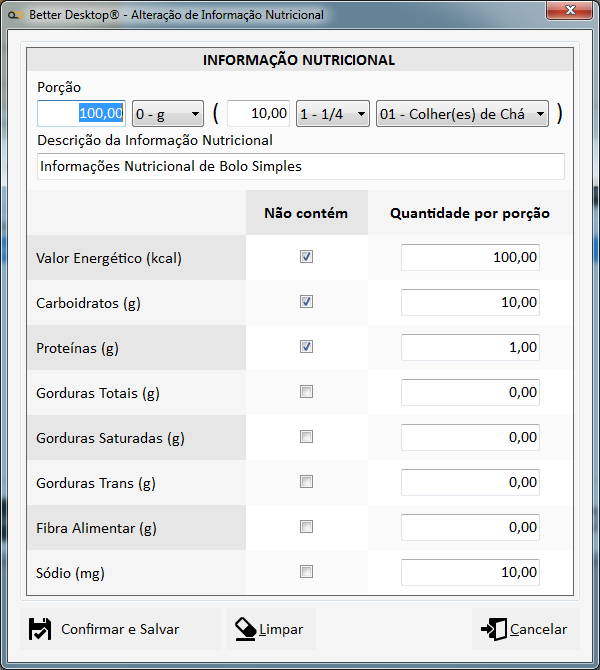Open the 'Colher(es) de Chá' measure dropdown
Screen dimensions: 600x670
point(462,114)
